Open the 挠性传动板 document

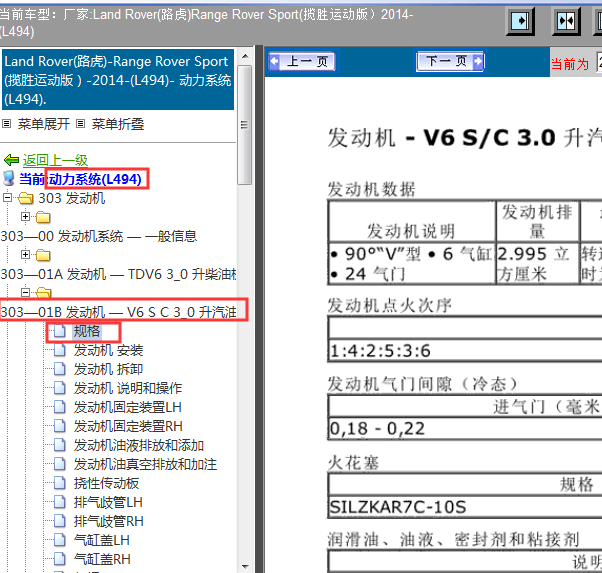[x=106, y=484]
